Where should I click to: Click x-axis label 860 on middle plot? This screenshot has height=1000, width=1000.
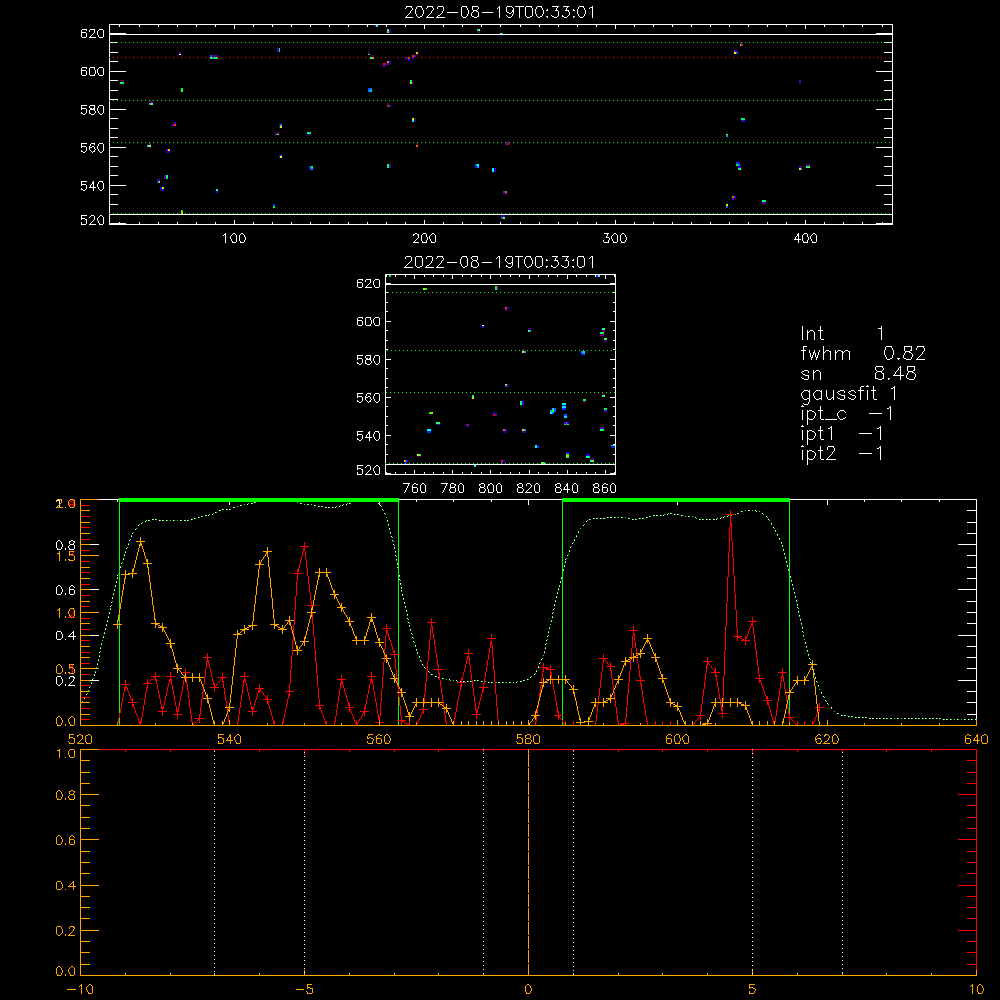[x=605, y=489]
